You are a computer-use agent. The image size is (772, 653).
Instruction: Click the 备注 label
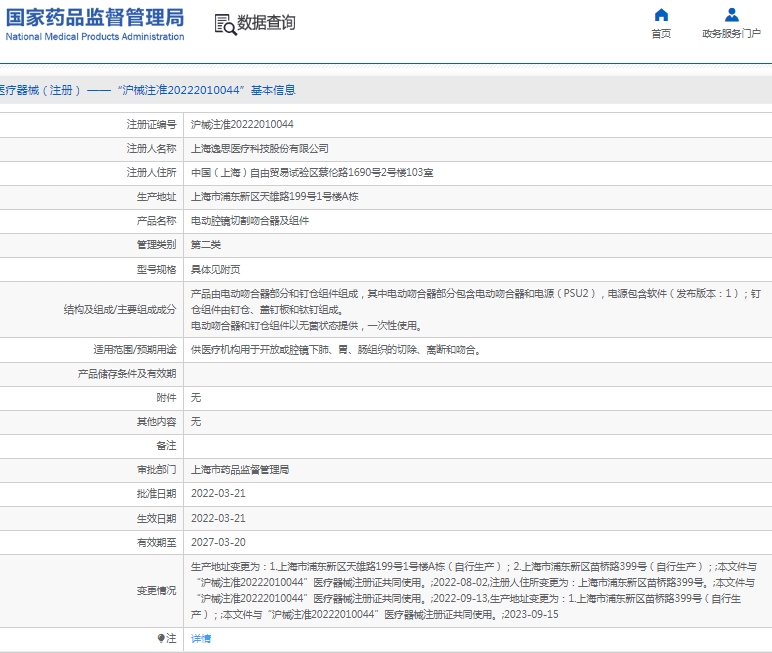point(166,446)
